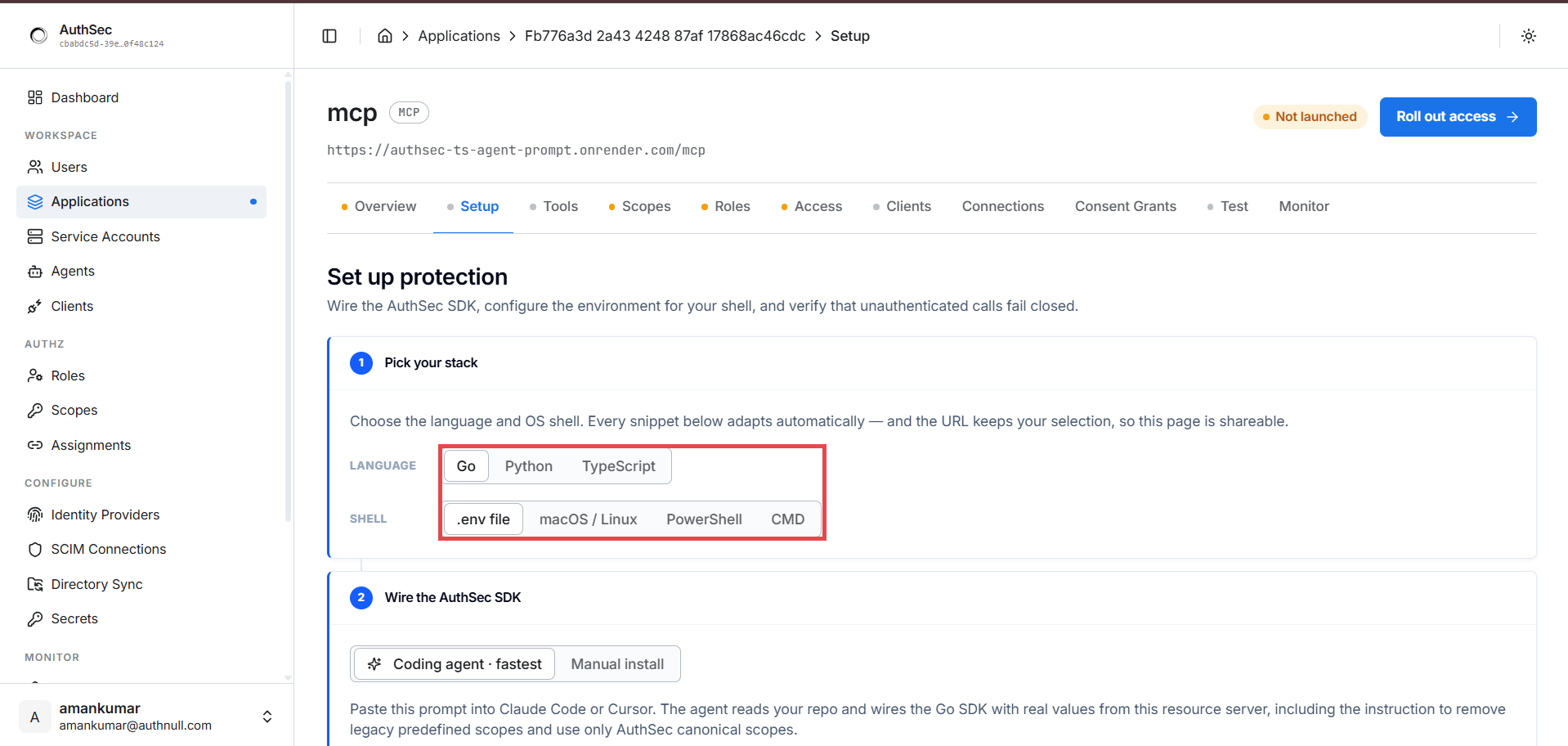This screenshot has height=746, width=1568.
Task: Open the Test tab
Action: 1228,207
